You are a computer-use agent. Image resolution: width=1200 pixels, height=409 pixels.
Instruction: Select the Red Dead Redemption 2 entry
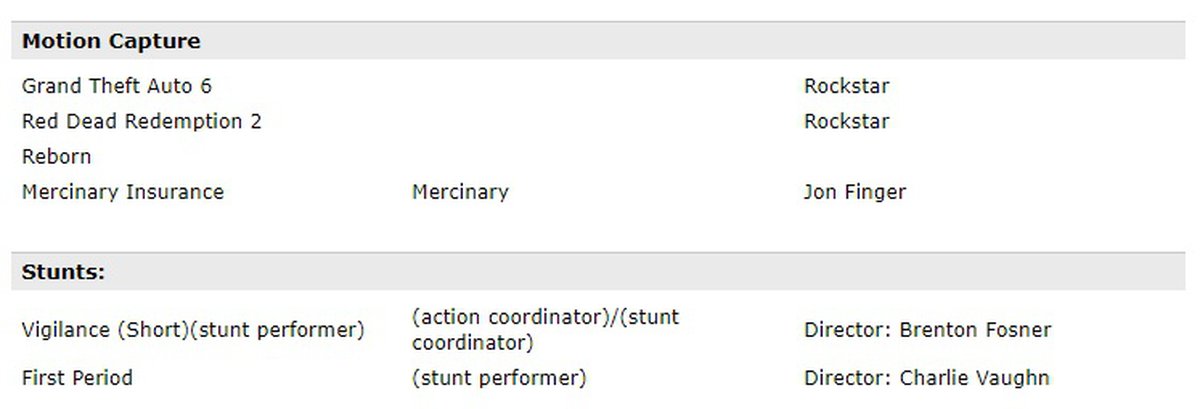pos(142,121)
